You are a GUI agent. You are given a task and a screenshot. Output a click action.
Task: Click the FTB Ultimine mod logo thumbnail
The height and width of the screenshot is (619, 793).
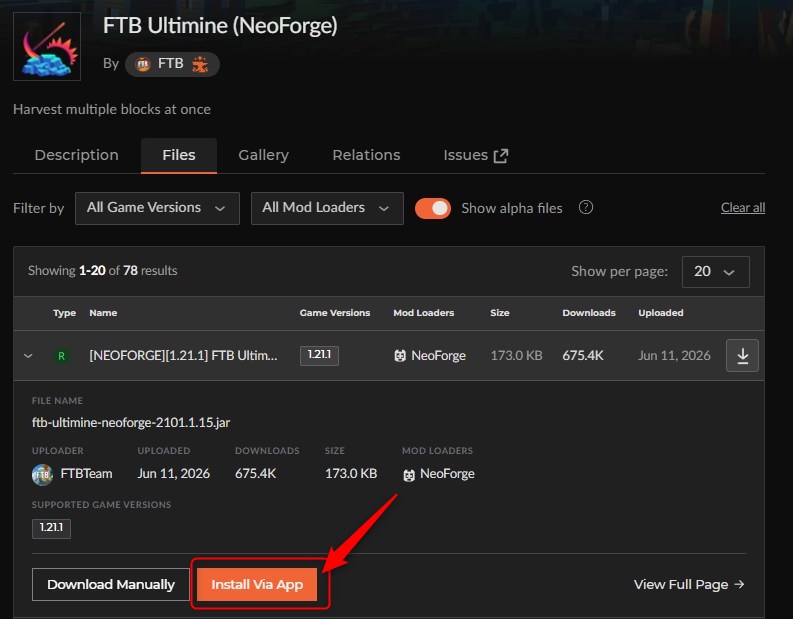[x=47, y=47]
